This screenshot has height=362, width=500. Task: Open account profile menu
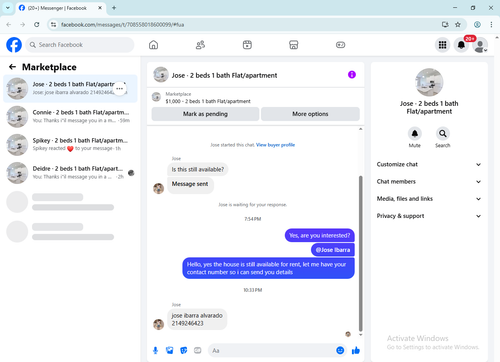pos(480,45)
